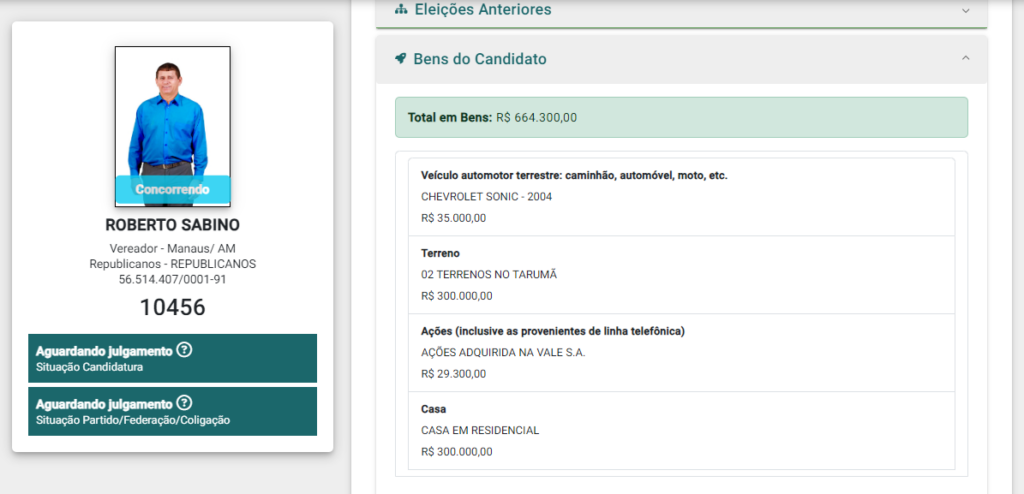Click the name ROBERTO SABINO

point(172,225)
